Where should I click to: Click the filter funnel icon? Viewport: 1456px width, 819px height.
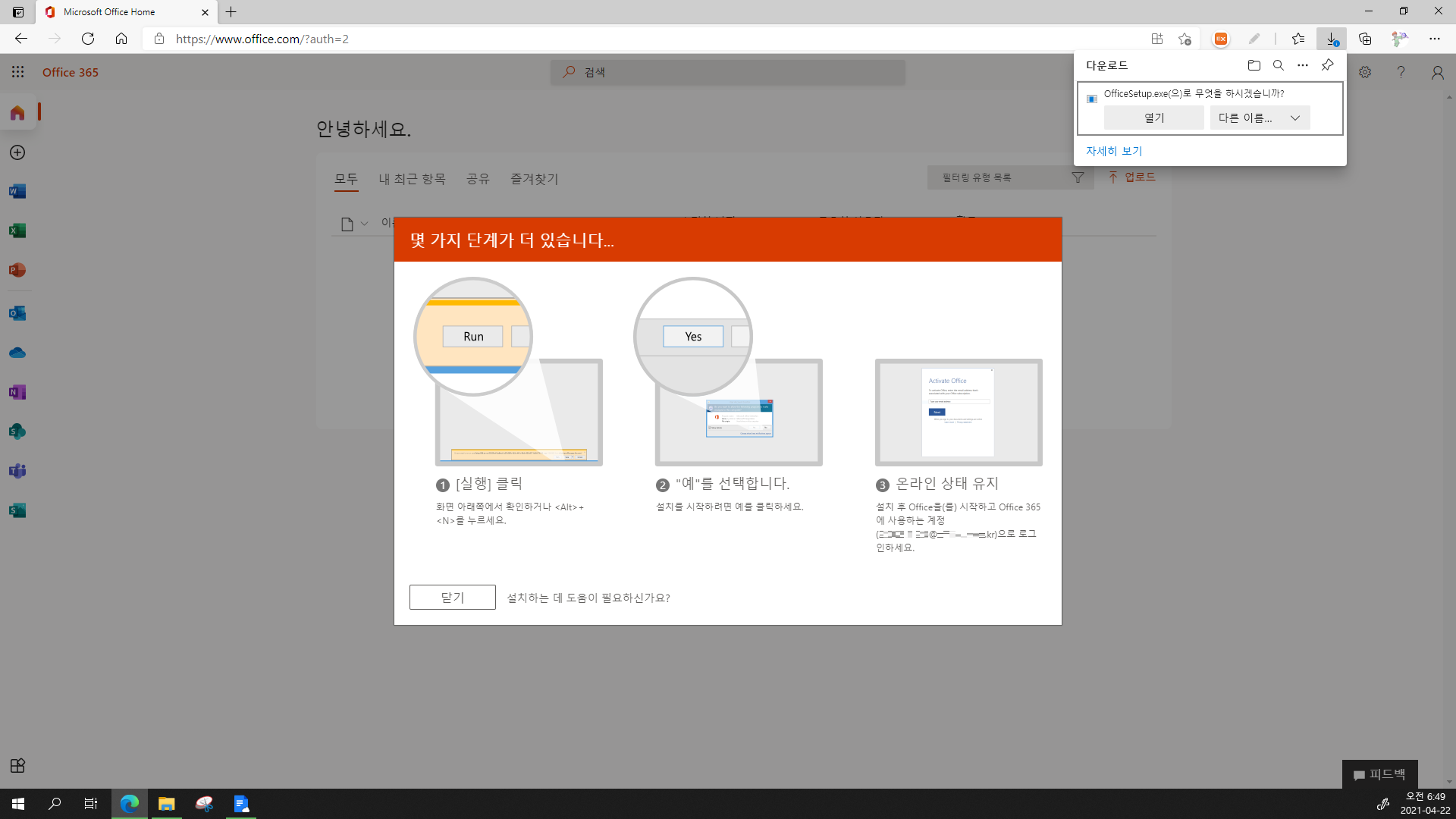tap(1078, 177)
